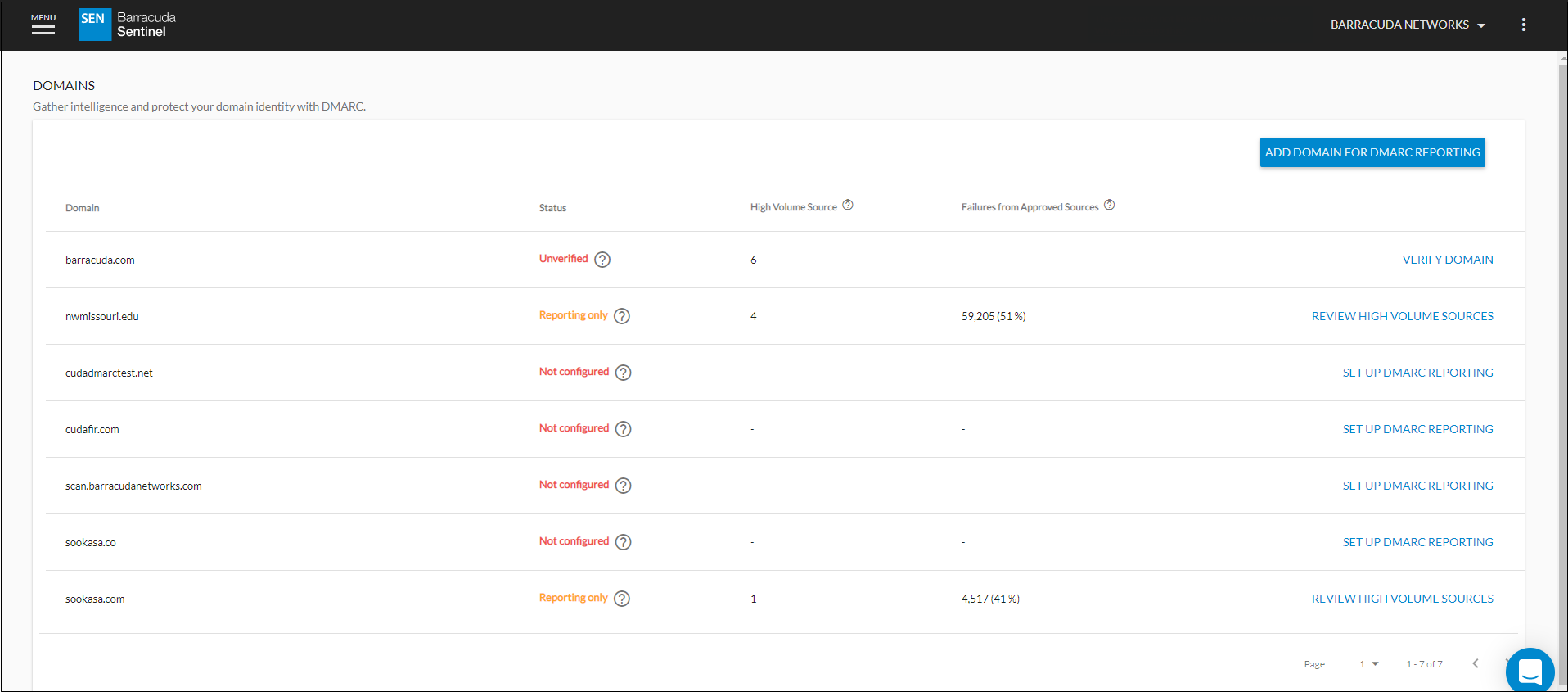
Task: Click the DOMAINS page heading
Action: pos(64,85)
